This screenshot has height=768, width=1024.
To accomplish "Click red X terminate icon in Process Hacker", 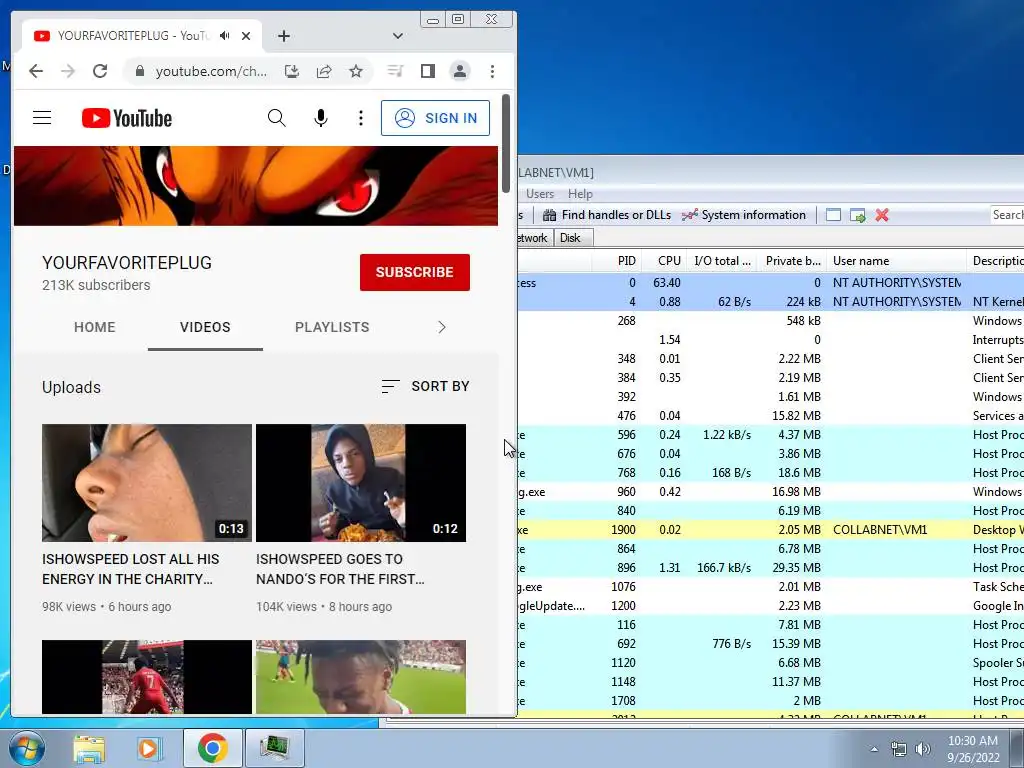I will coord(882,215).
